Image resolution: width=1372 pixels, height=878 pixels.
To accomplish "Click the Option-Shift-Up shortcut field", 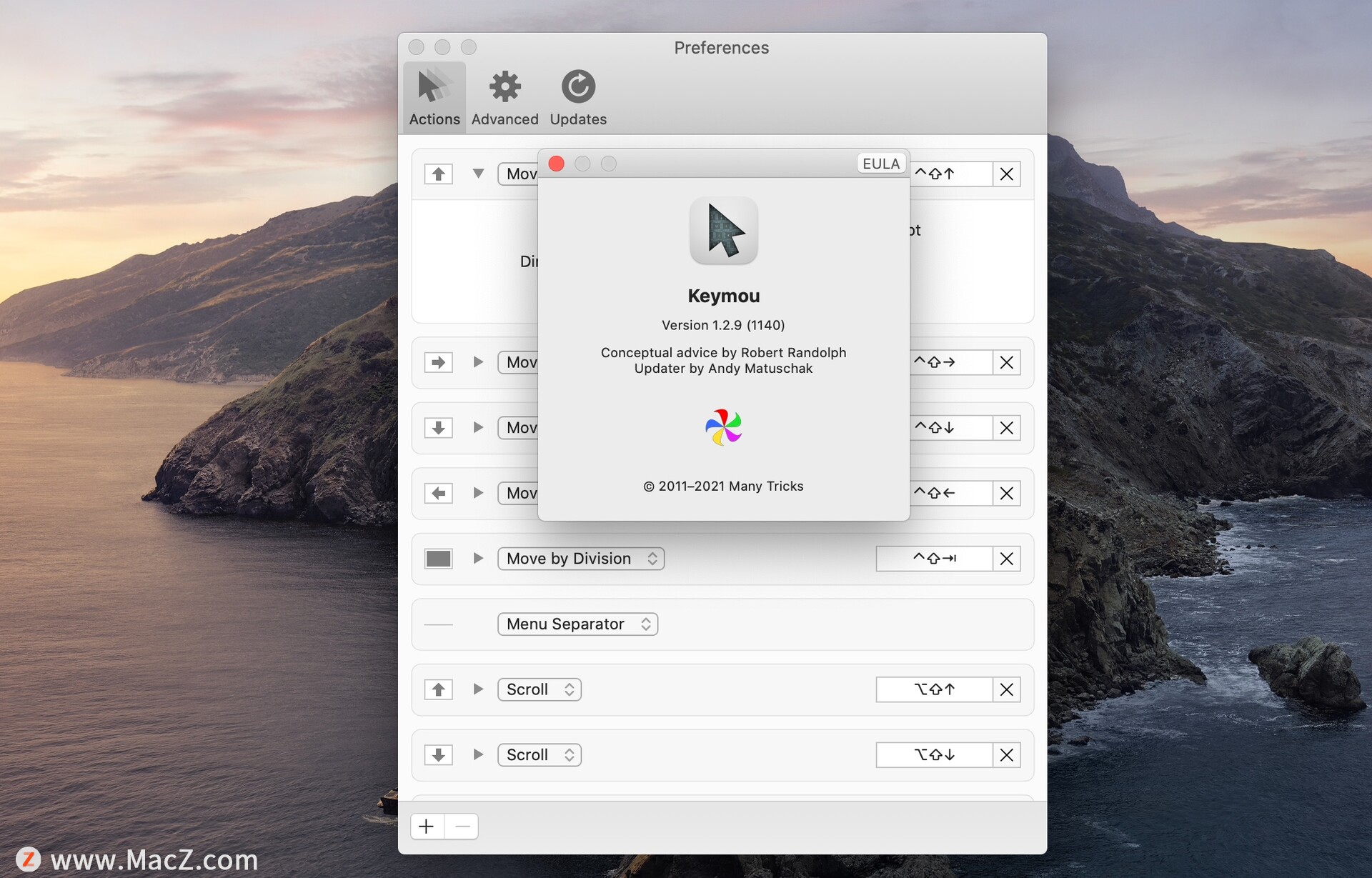I will (x=934, y=689).
